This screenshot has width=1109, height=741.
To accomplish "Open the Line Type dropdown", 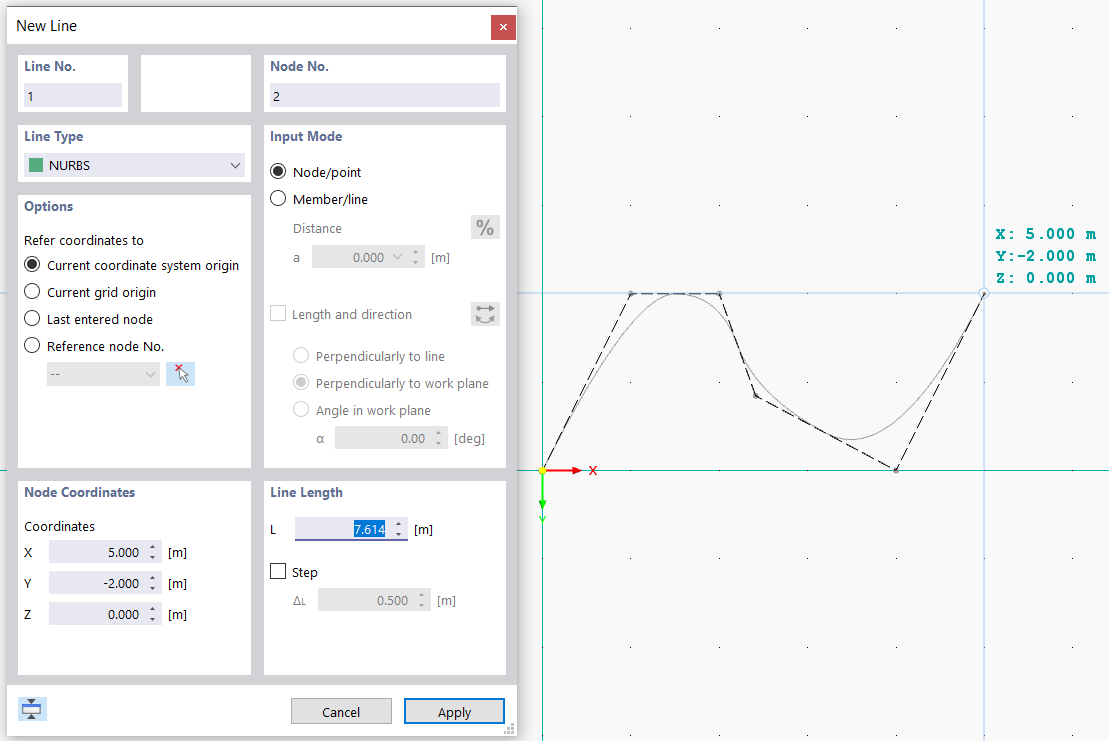I will pos(234,164).
